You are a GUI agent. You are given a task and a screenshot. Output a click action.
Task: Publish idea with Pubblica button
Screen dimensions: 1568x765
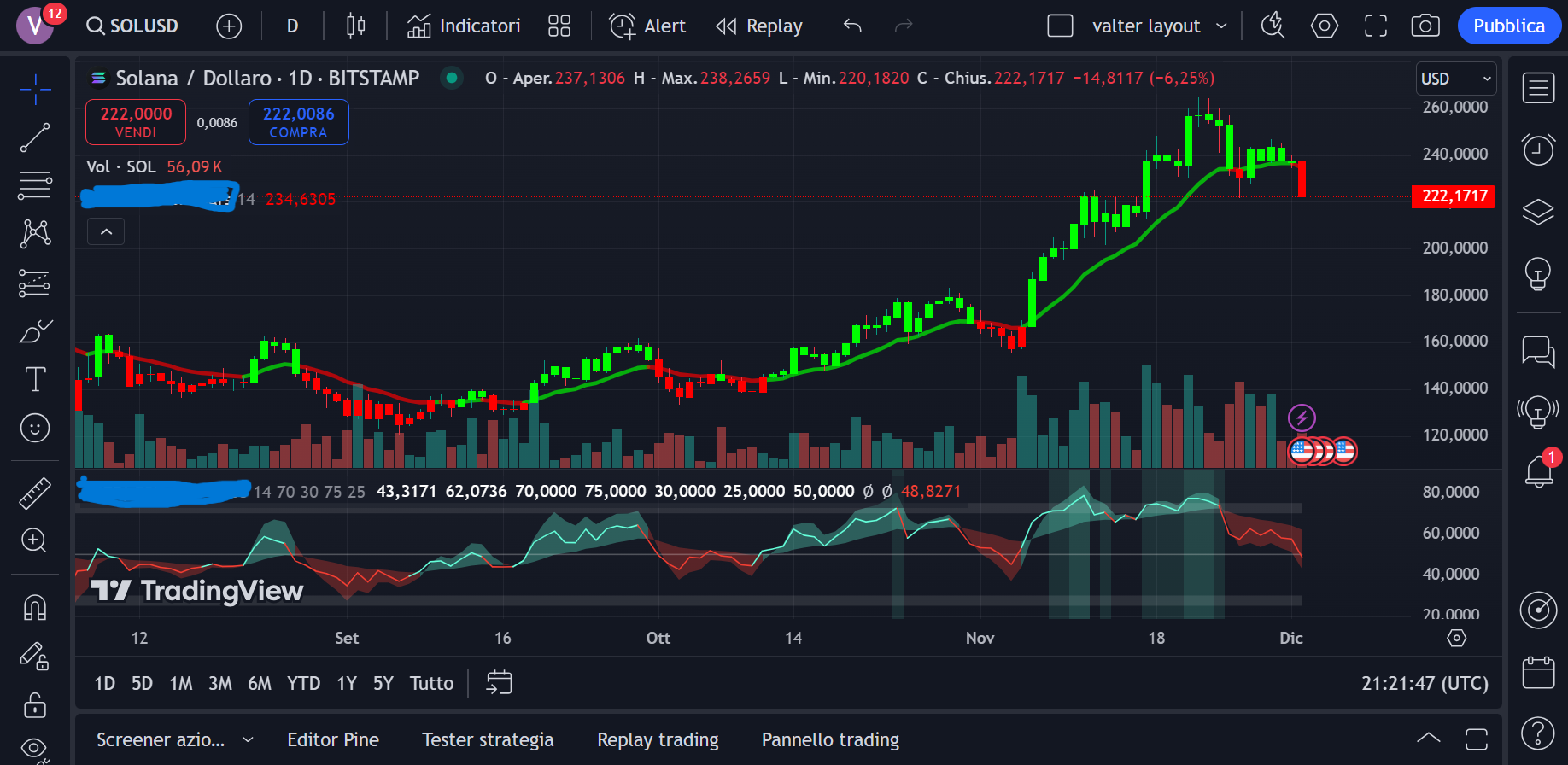tap(1509, 26)
